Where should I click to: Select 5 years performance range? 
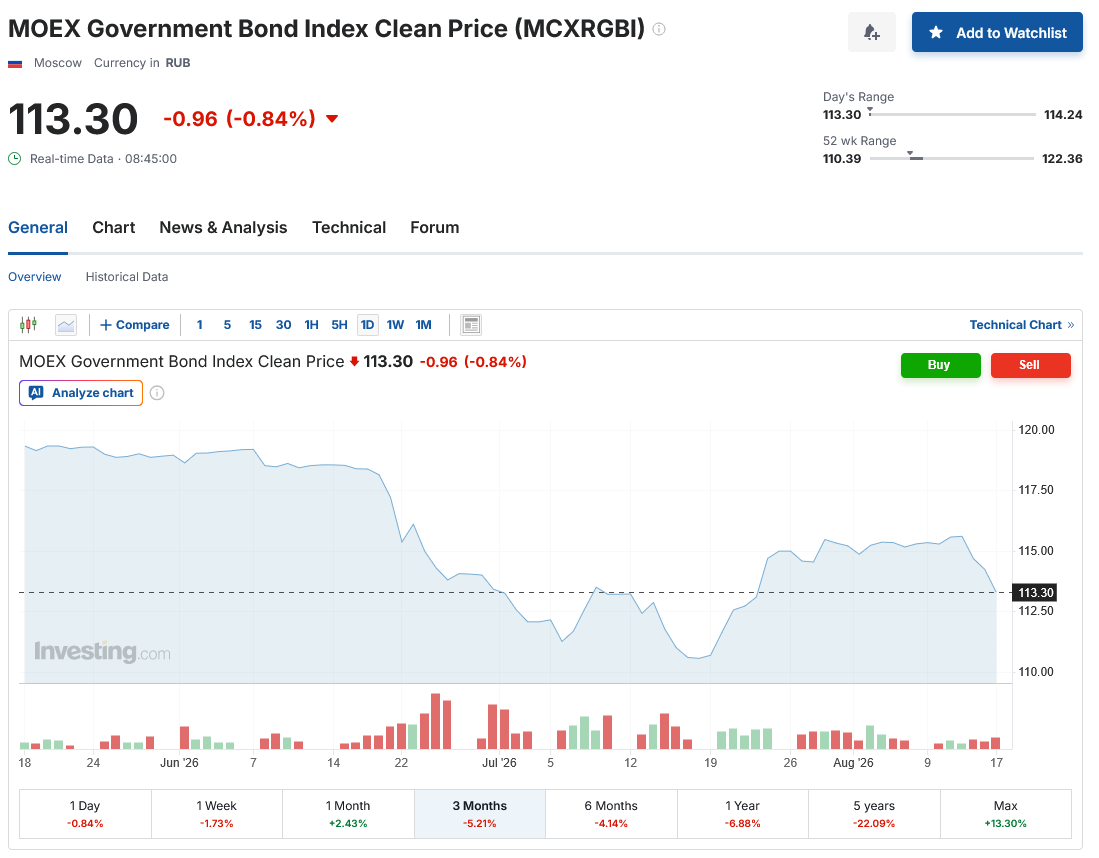tap(874, 814)
